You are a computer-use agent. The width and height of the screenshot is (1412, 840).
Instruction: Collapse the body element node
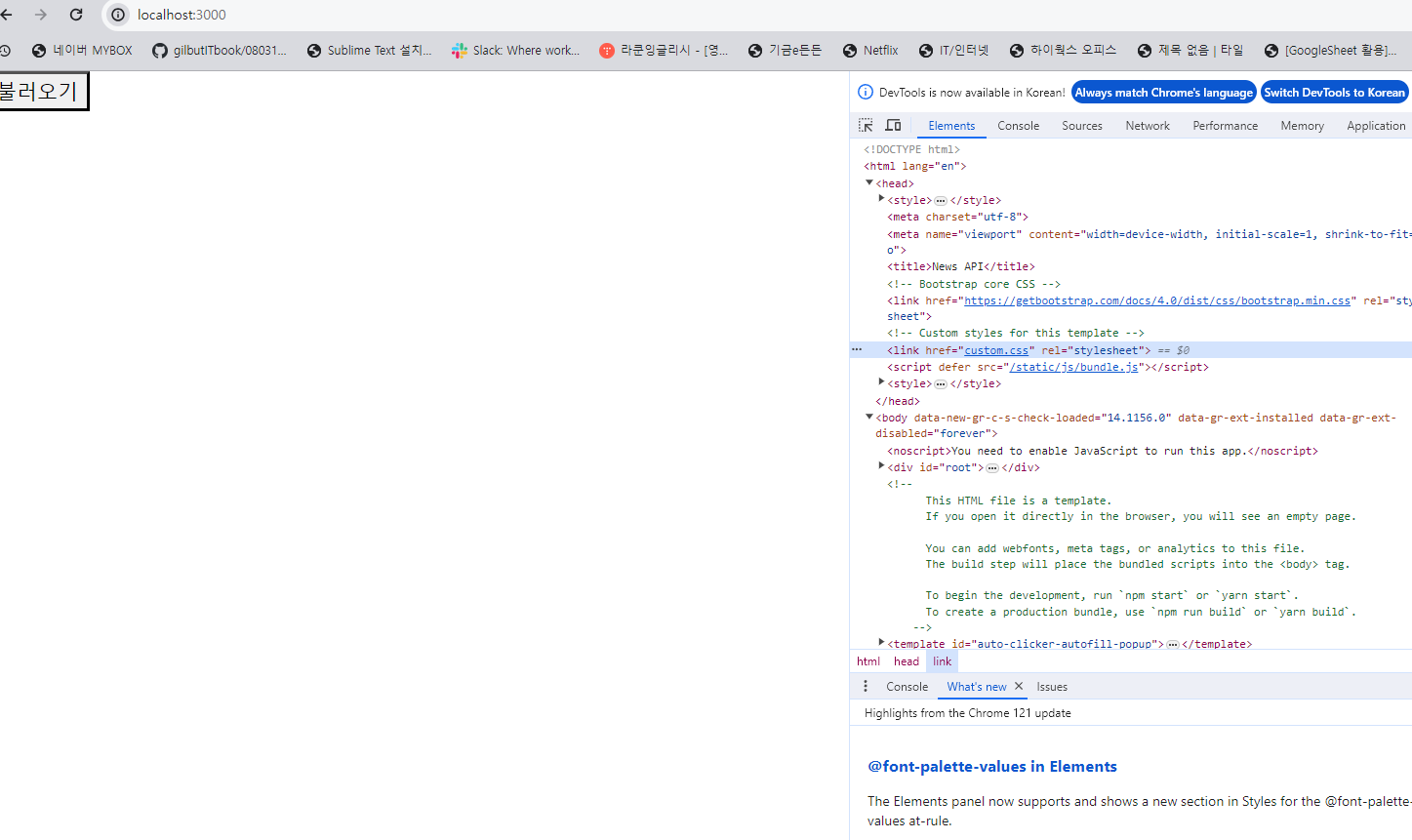click(x=869, y=417)
